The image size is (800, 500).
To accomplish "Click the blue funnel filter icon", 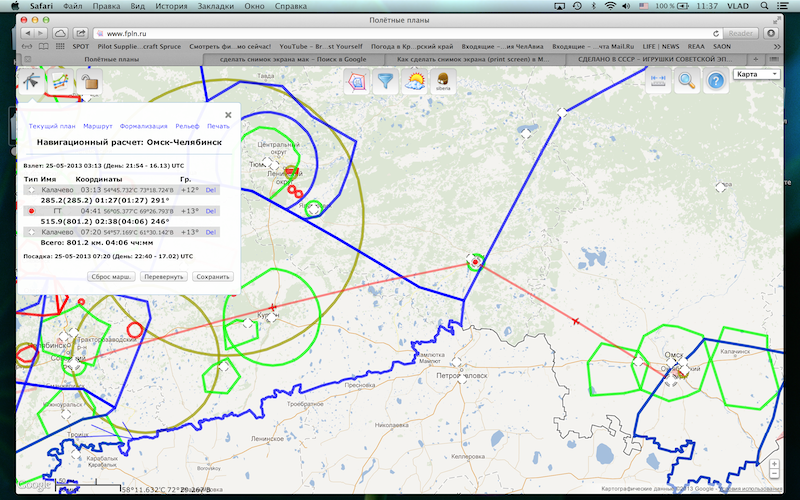I will [x=385, y=82].
